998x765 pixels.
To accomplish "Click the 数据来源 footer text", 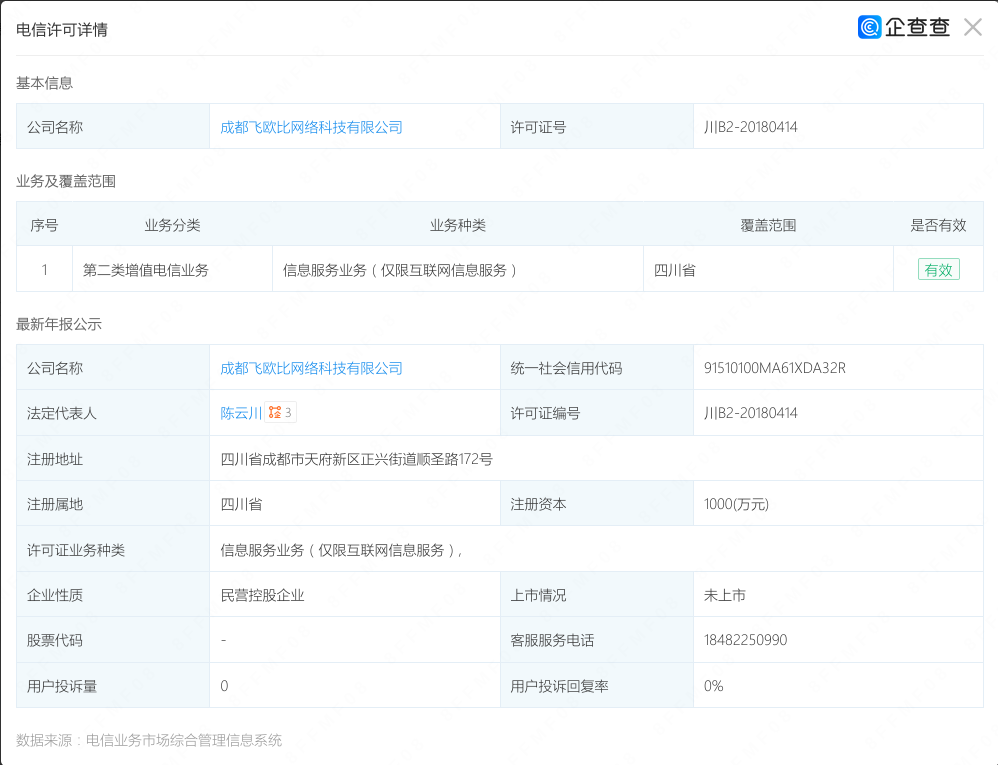I will click(149, 740).
